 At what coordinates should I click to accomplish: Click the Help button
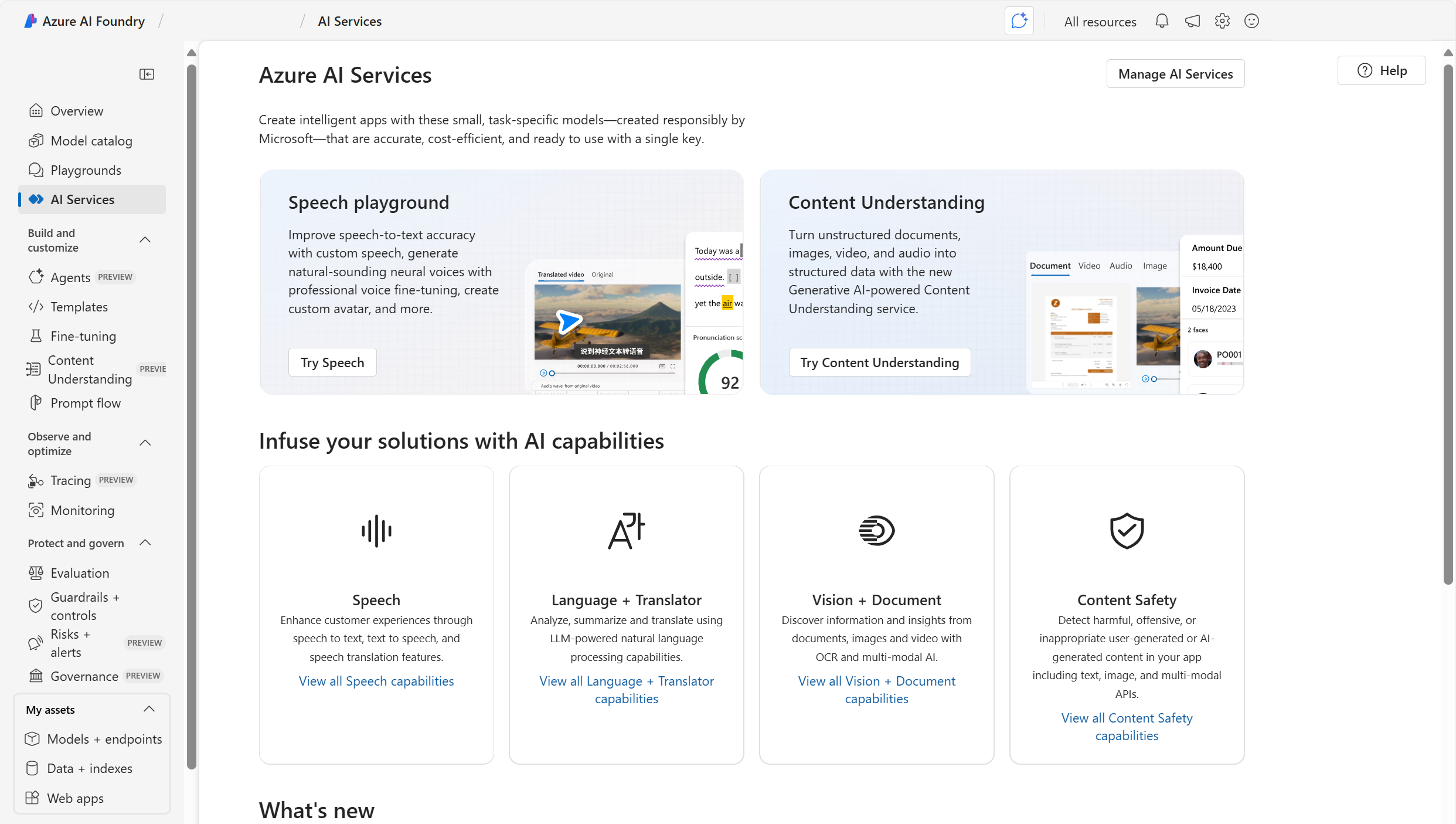1382,70
